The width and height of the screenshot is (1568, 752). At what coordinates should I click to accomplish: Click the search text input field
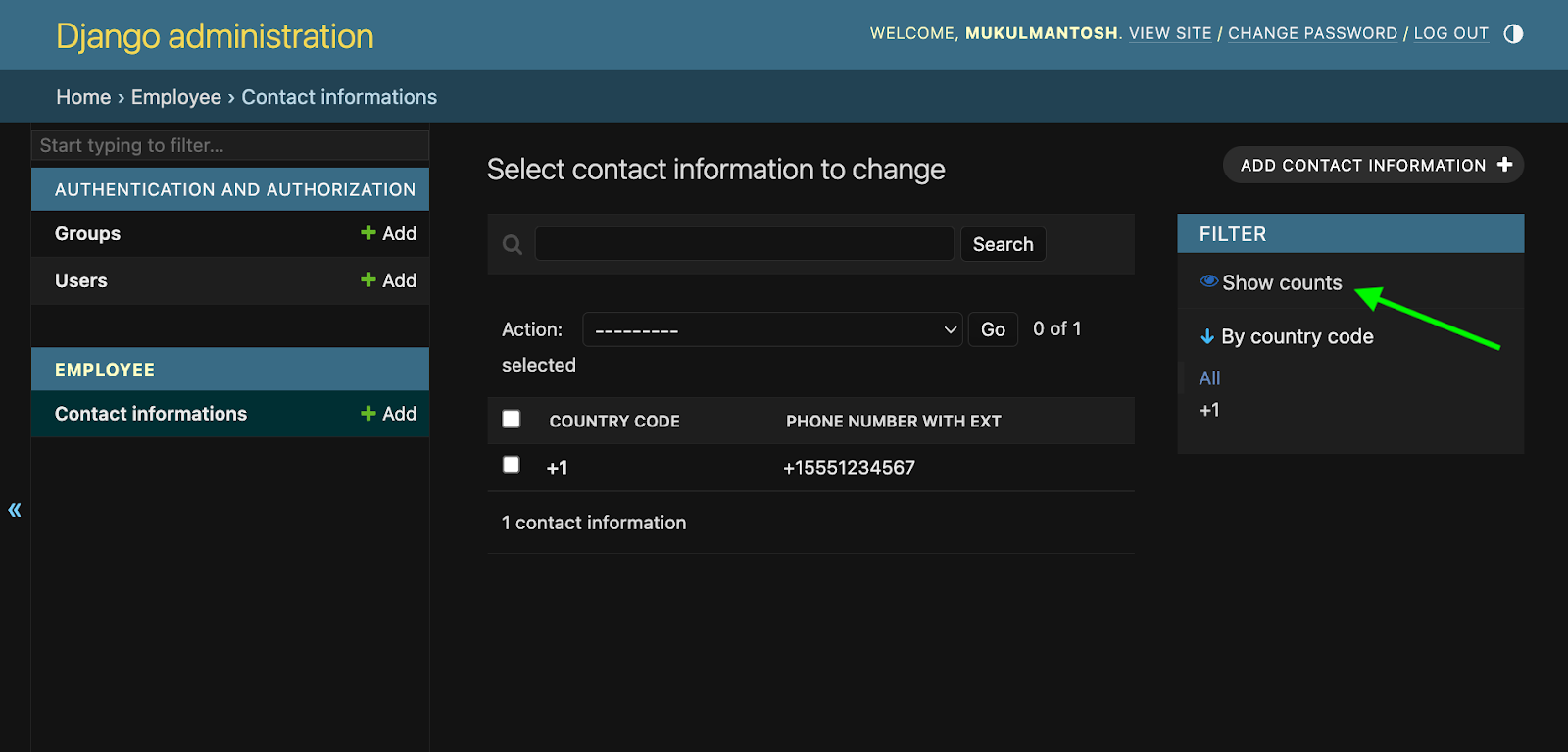click(x=745, y=244)
